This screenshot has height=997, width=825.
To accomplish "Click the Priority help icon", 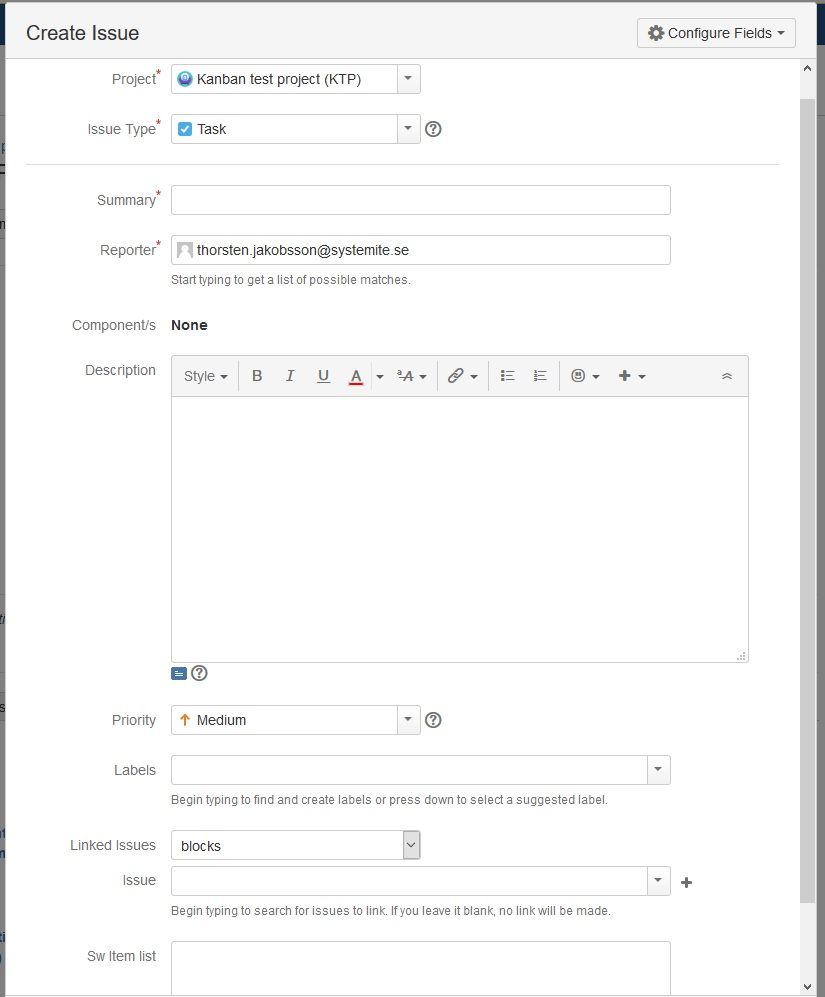I will click(433, 720).
